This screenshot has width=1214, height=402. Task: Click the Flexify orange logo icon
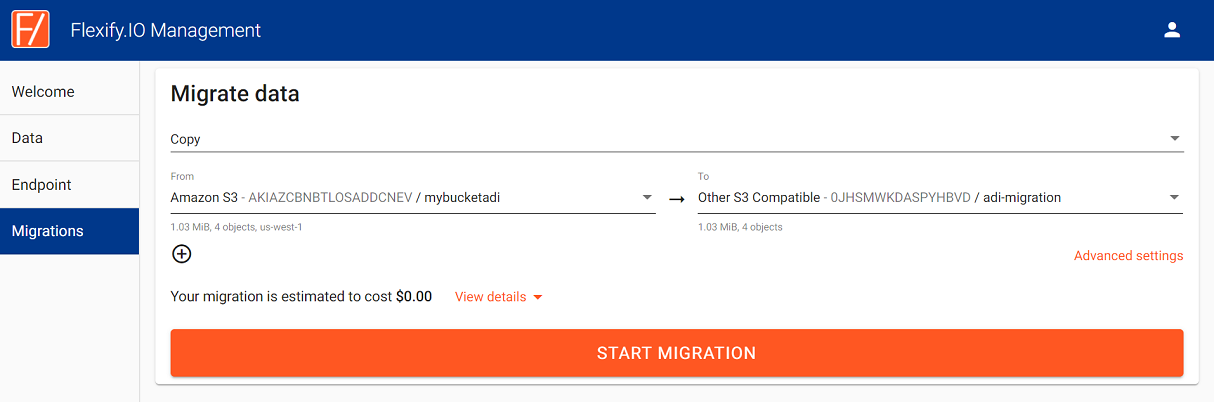30,30
